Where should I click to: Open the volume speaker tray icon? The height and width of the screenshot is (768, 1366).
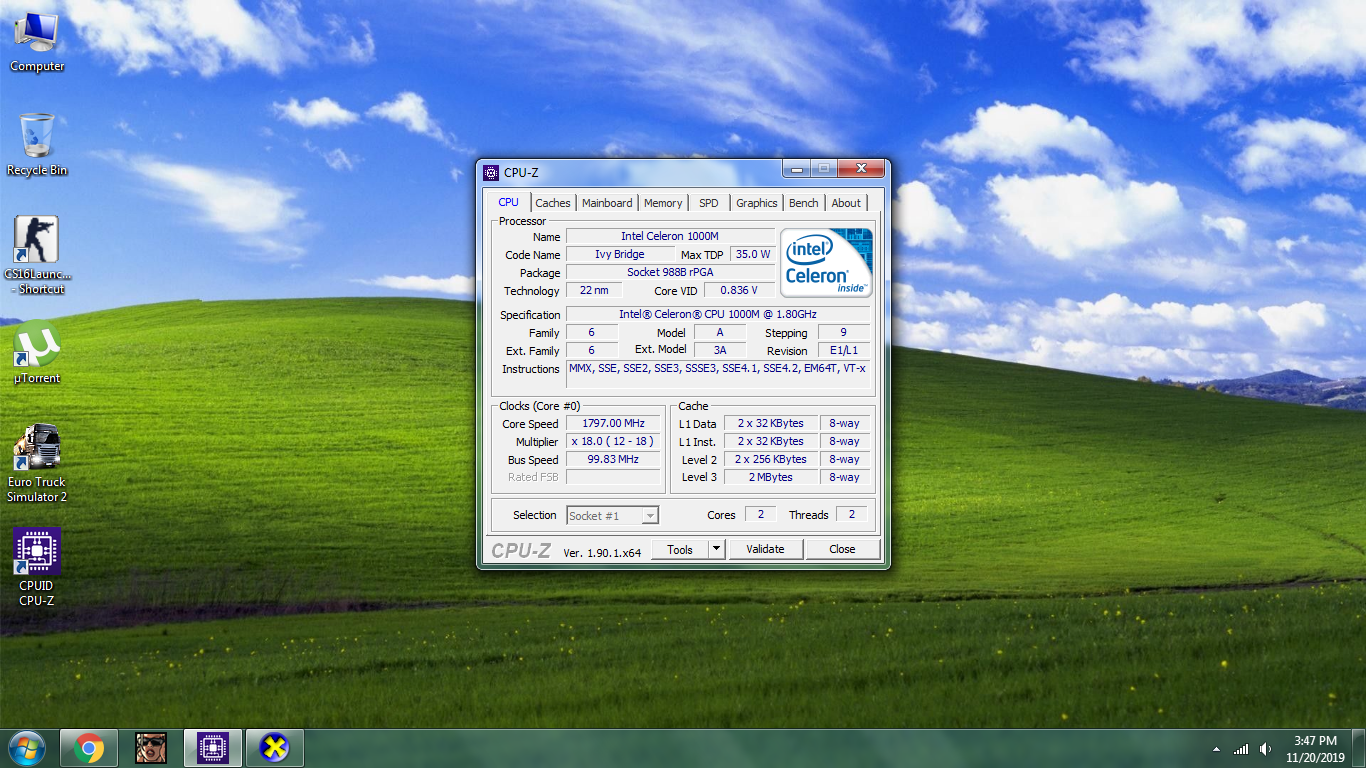[x=1266, y=749]
